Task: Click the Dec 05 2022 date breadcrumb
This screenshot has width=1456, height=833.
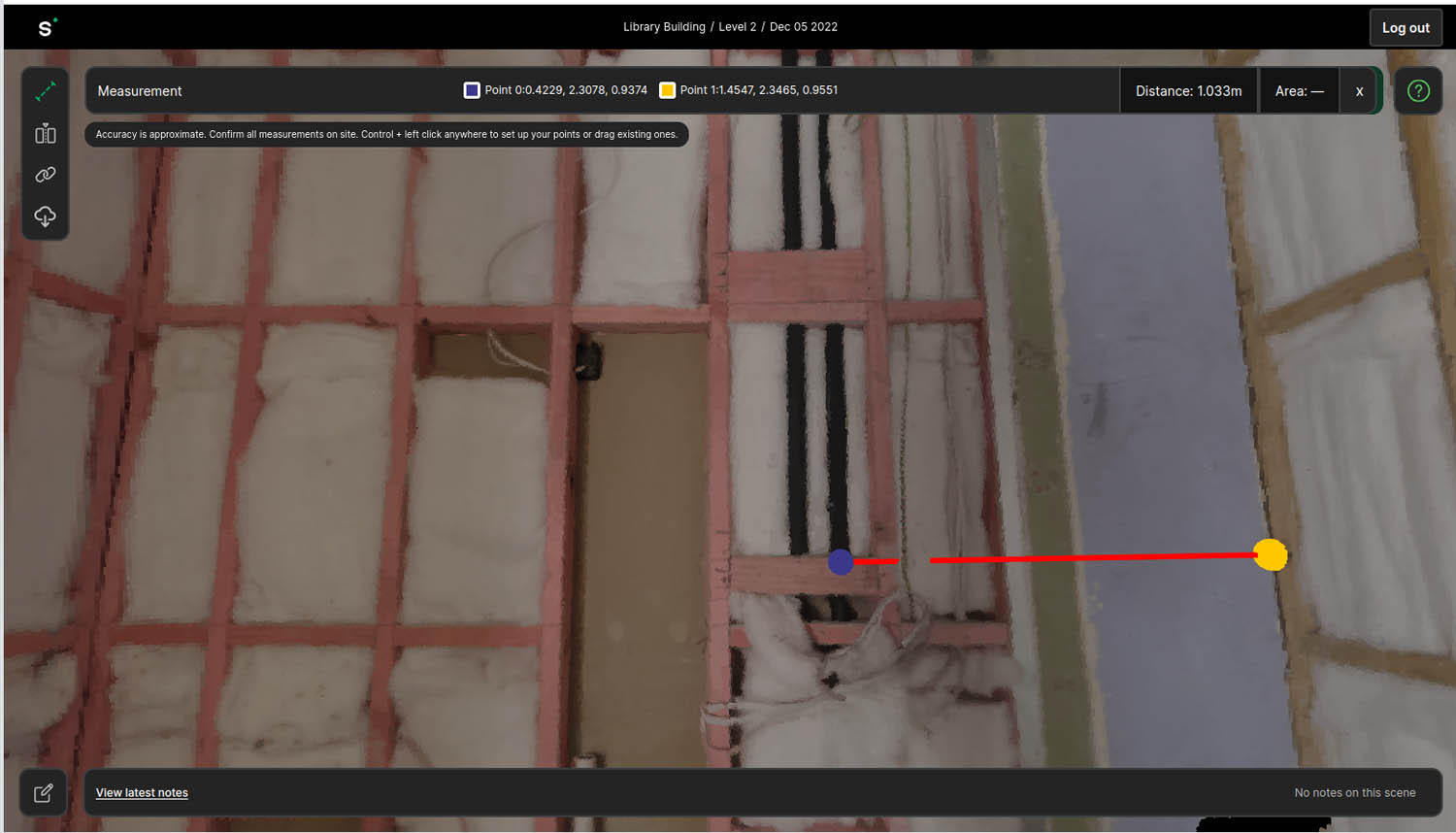Action: pos(803,27)
